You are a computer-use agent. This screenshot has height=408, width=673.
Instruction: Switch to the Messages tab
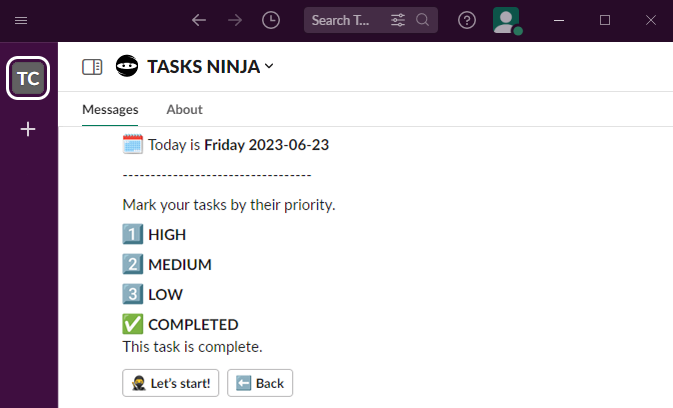[x=110, y=109]
